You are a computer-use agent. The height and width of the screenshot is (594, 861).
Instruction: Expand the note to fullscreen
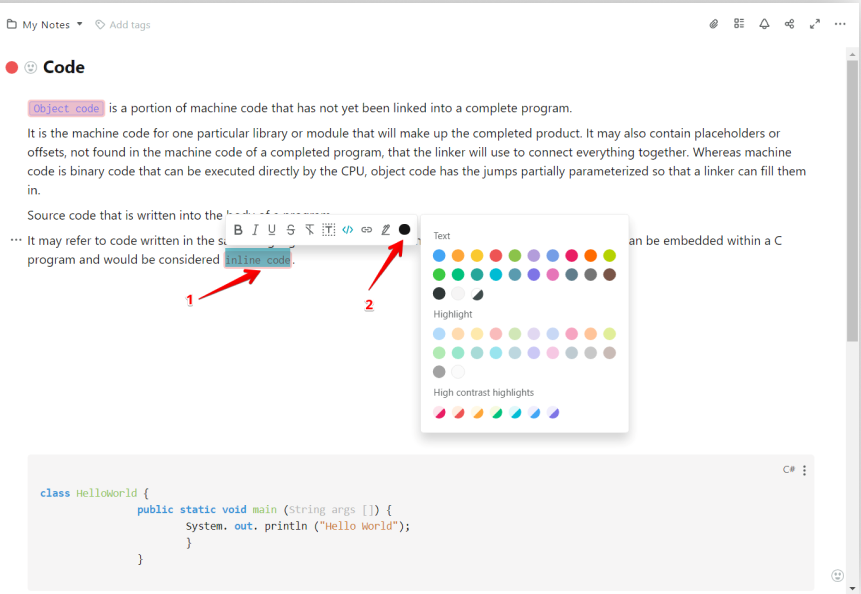click(x=814, y=23)
